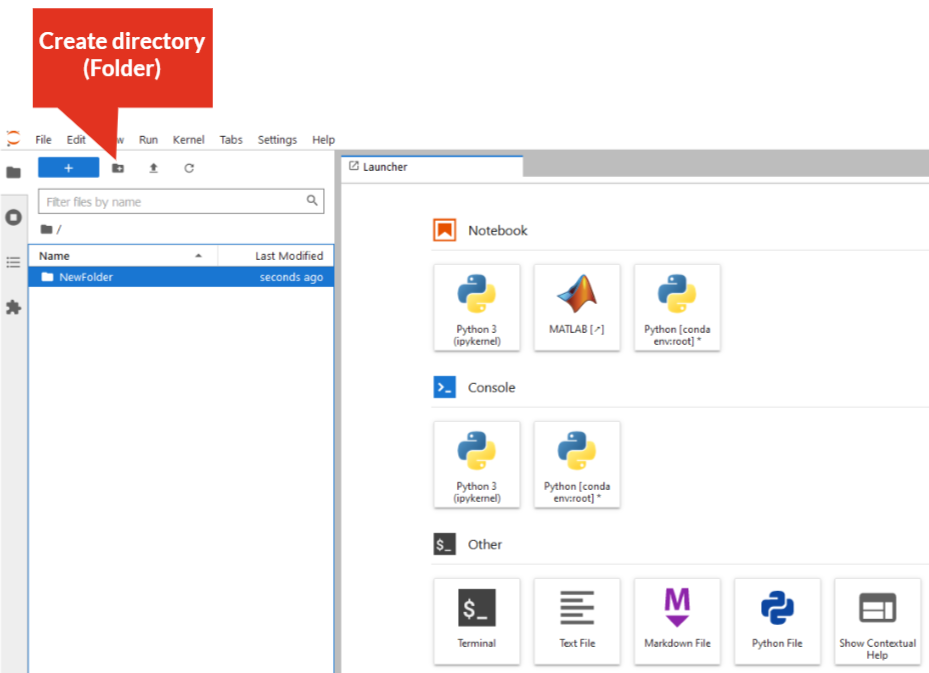Open Python [conda env:root] console
The width and height of the screenshot is (929, 673).
pos(577,465)
